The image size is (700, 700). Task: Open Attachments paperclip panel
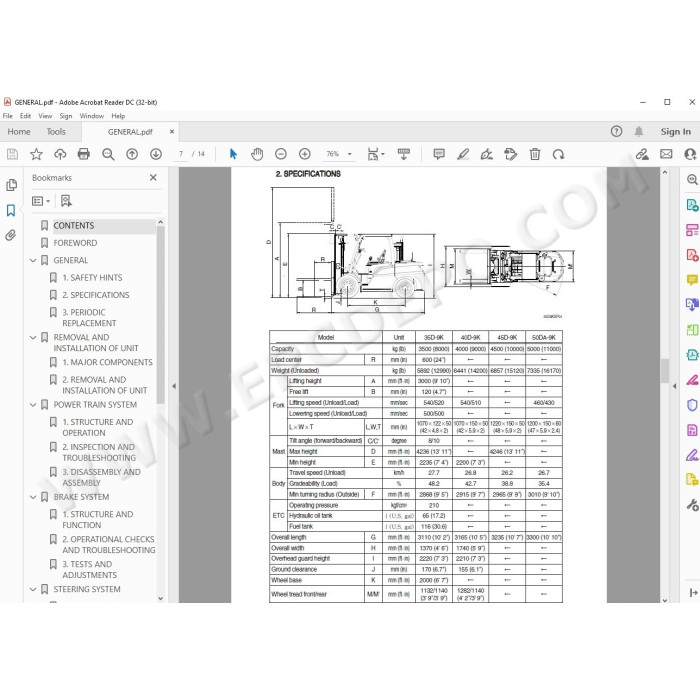coord(11,235)
